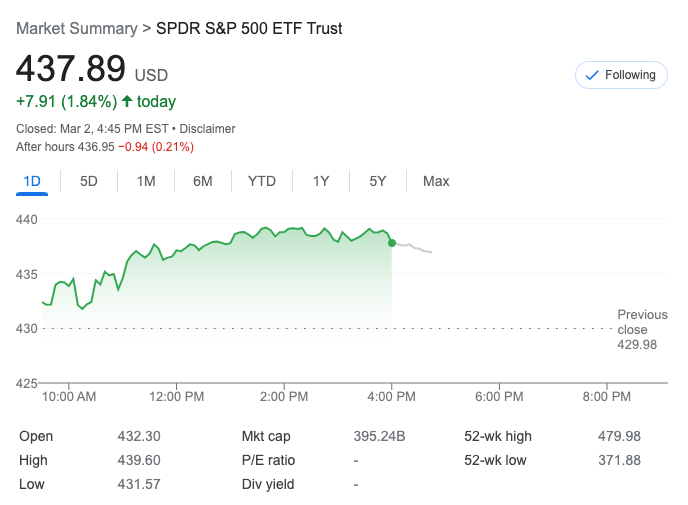Select the 5Y chart tab
Viewport: 688px width, 505px height.
click(377, 181)
